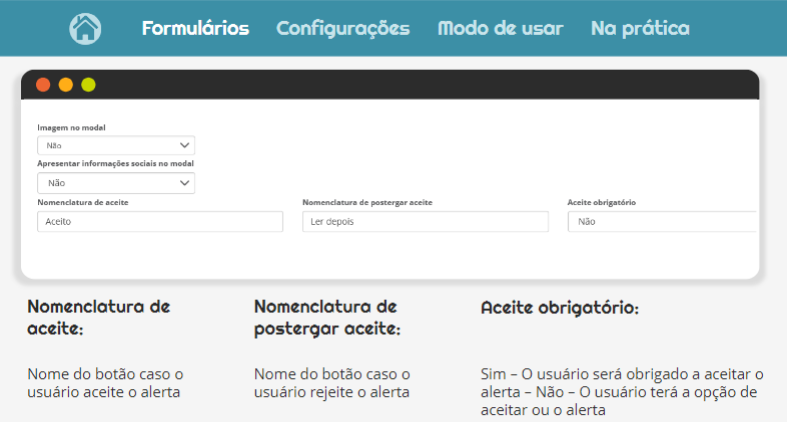Click the 'Nomenclatura de aceite:' heading

[98, 317]
